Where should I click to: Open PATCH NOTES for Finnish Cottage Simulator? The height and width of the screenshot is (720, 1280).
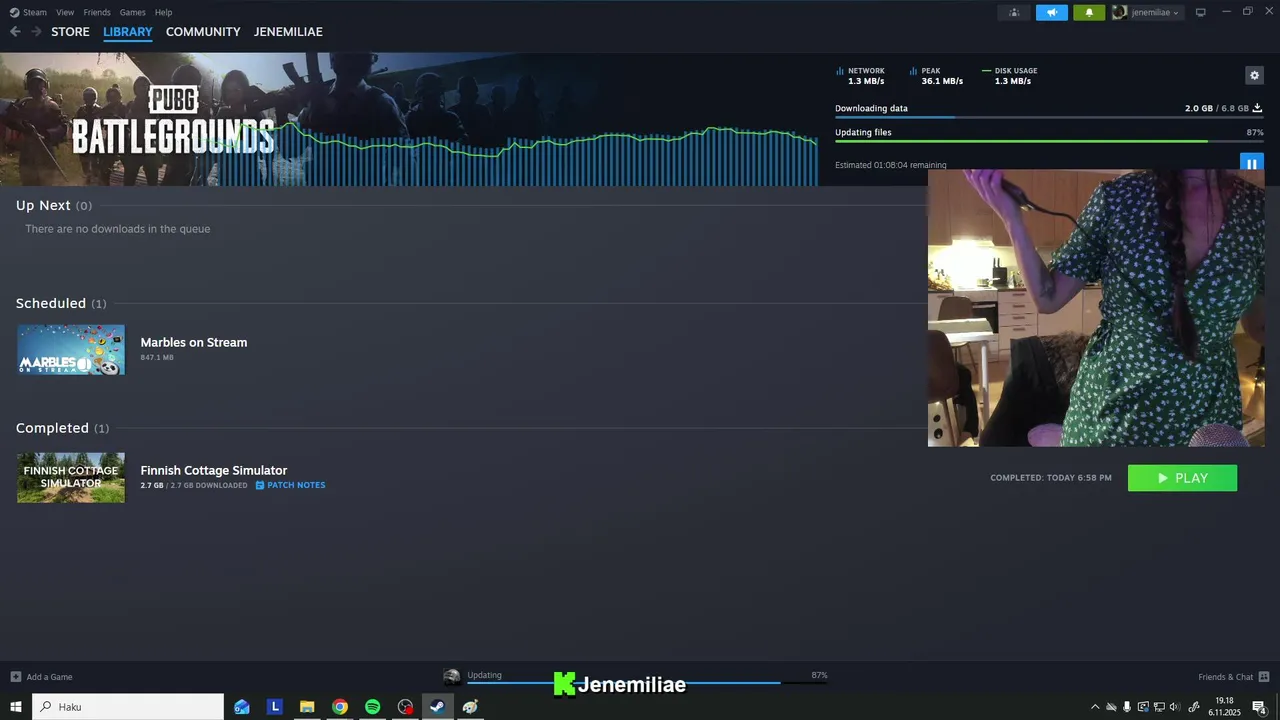pos(290,485)
